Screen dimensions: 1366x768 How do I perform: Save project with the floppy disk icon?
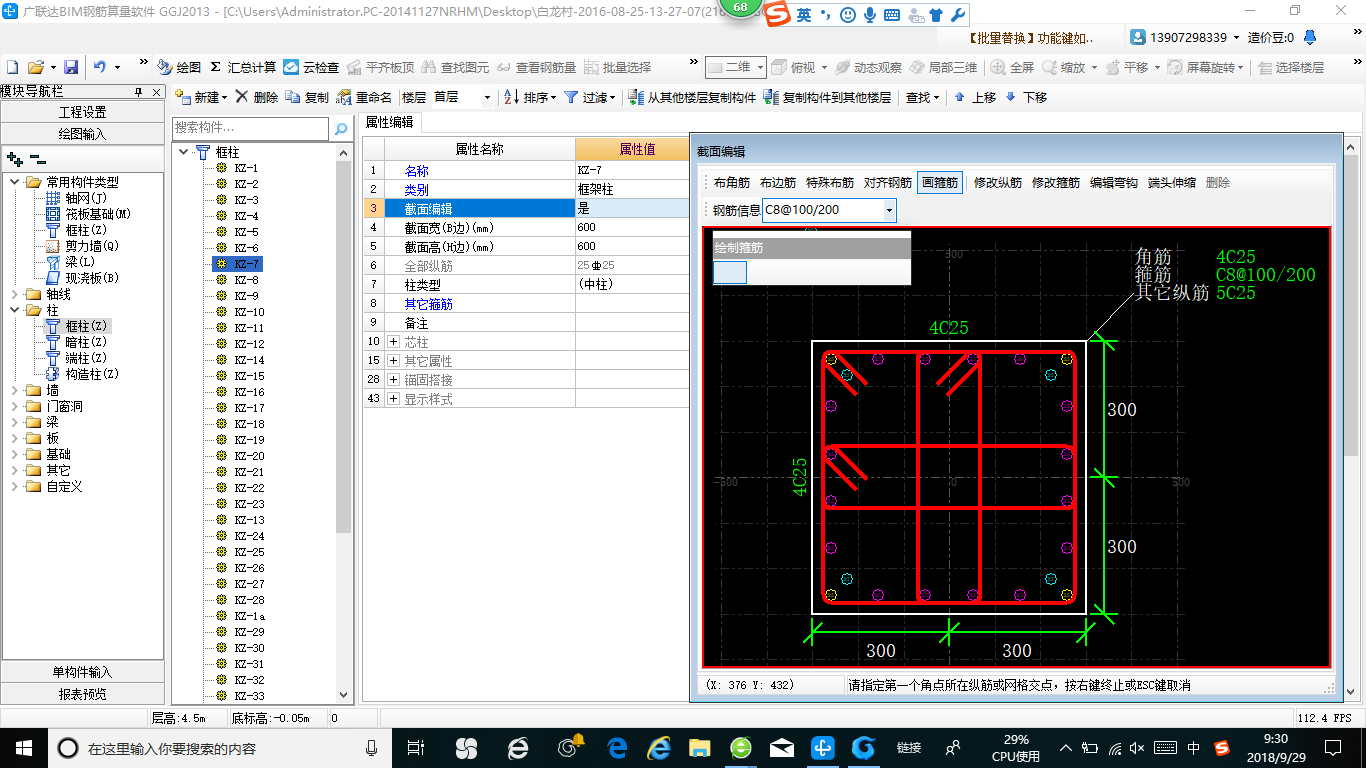(x=71, y=67)
